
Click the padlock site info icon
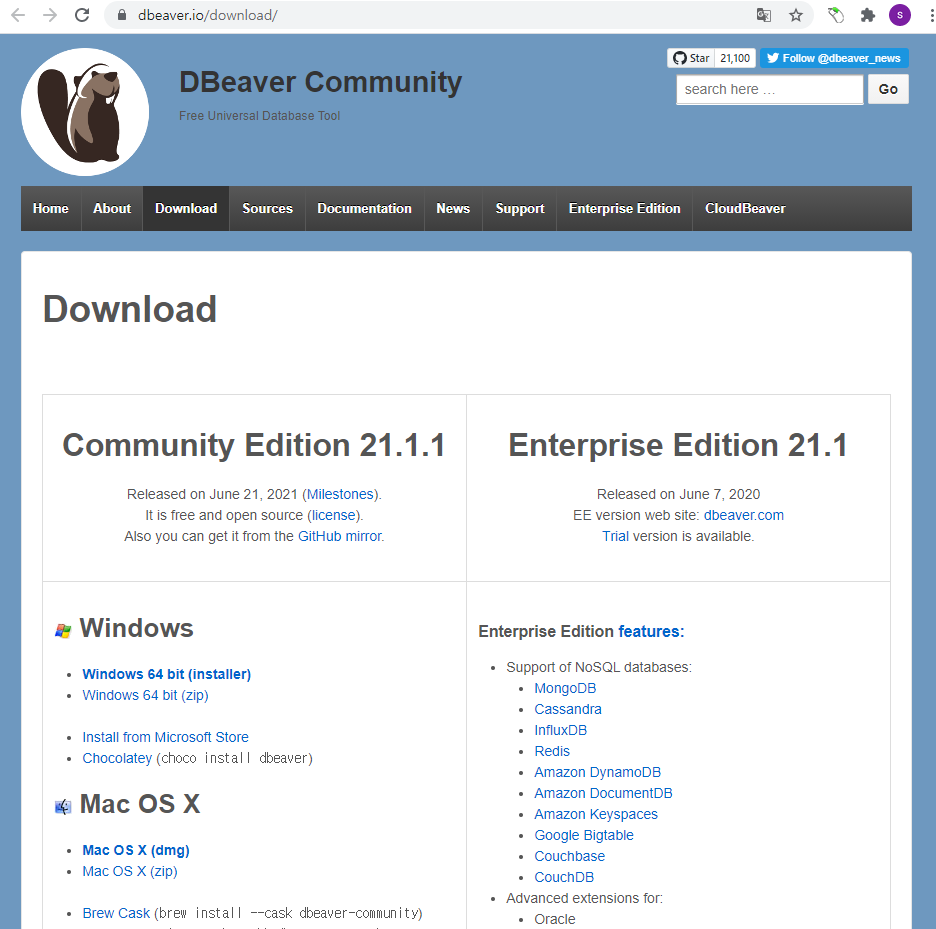pyautogui.click(x=122, y=15)
